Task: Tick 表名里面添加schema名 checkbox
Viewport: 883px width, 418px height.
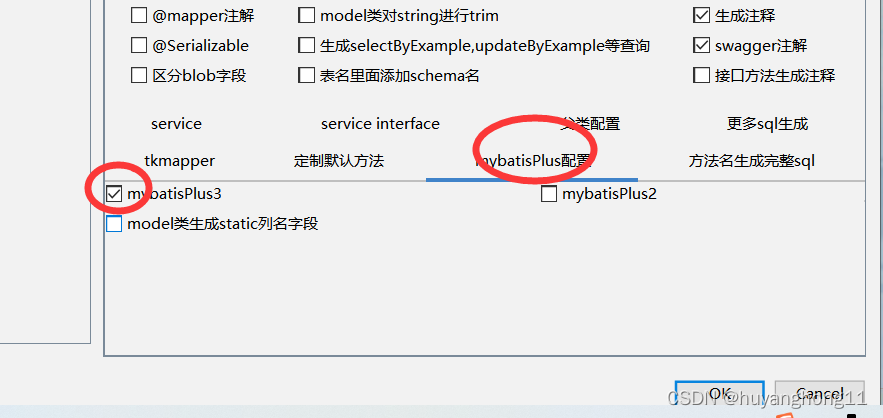Action: [306, 75]
